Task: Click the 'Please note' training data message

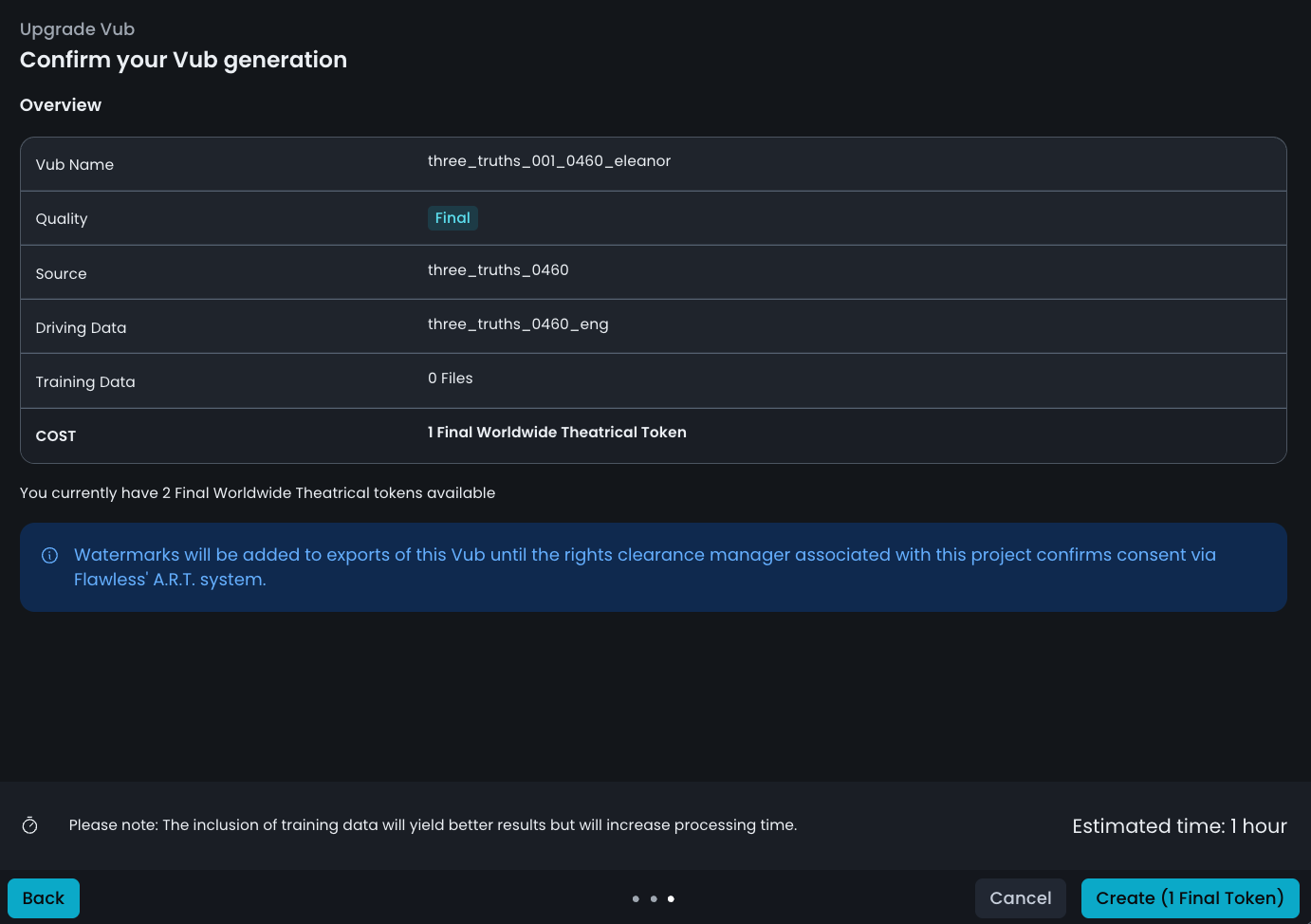Action: (x=433, y=825)
